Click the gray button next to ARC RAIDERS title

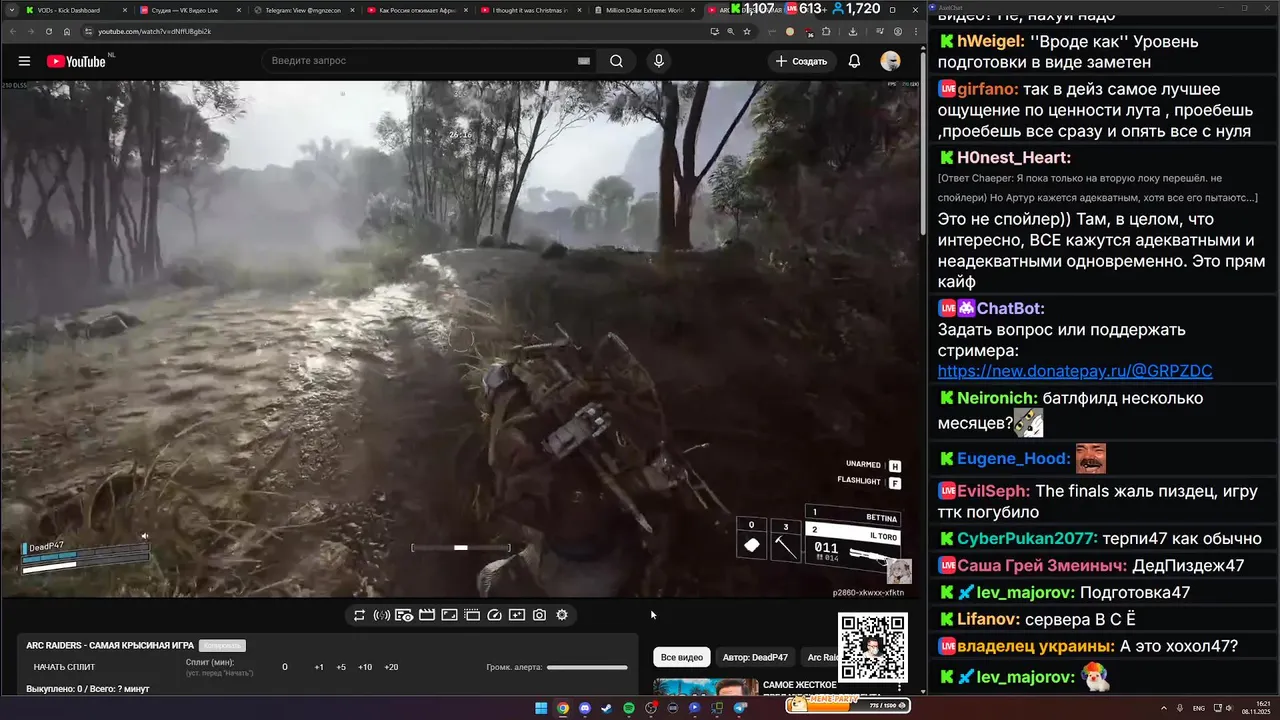pyautogui.click(x=222, y=646)
